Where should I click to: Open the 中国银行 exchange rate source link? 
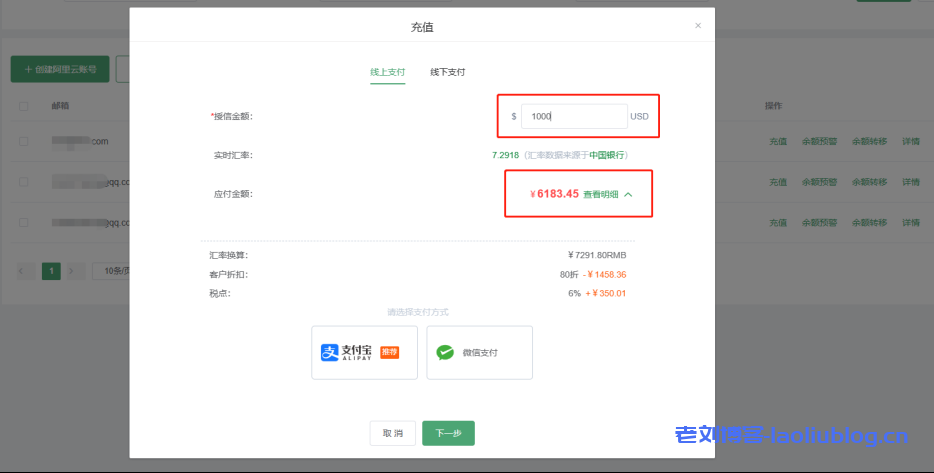coord(606,155)
